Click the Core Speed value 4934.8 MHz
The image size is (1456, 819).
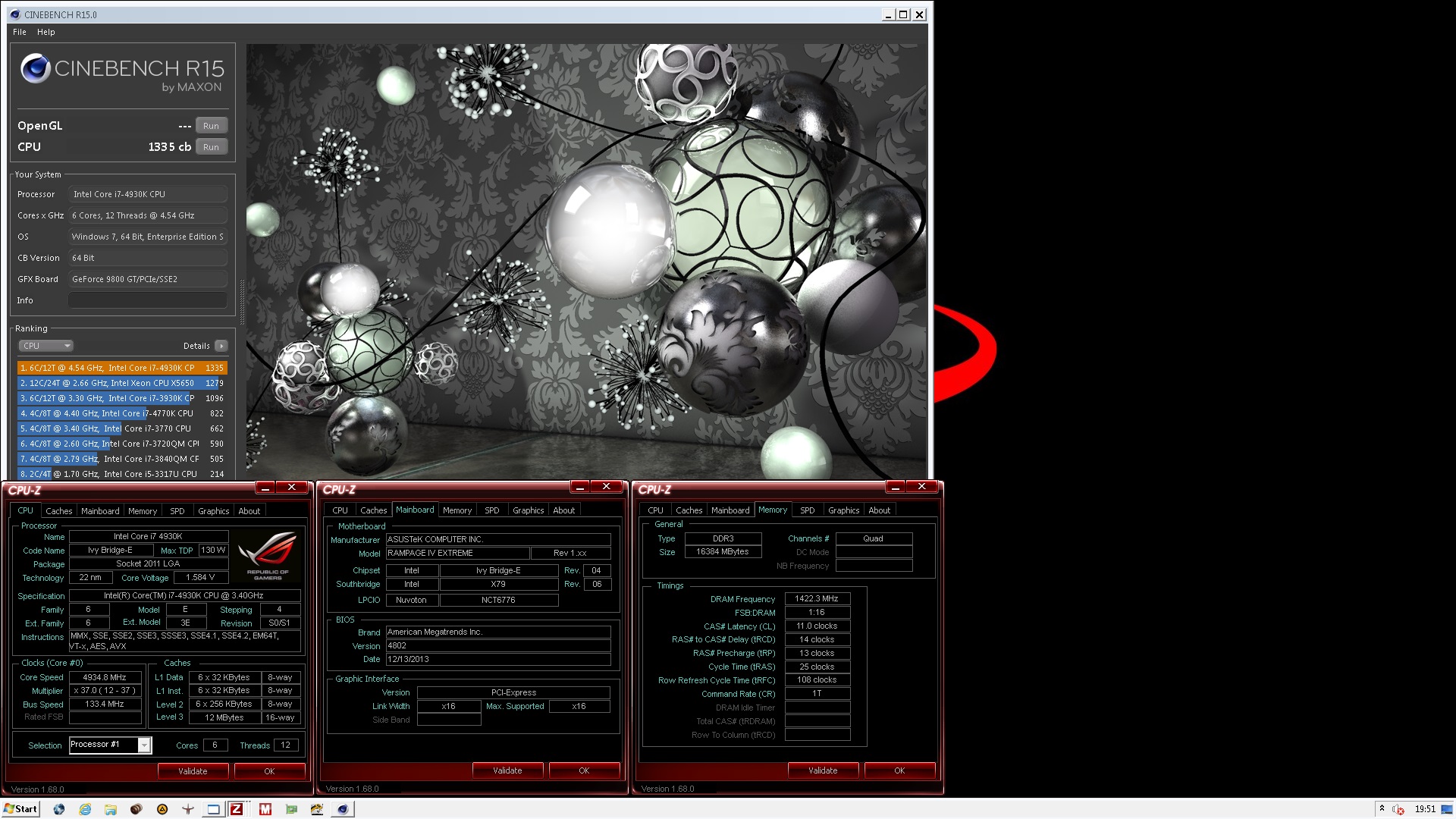(105, 677)
